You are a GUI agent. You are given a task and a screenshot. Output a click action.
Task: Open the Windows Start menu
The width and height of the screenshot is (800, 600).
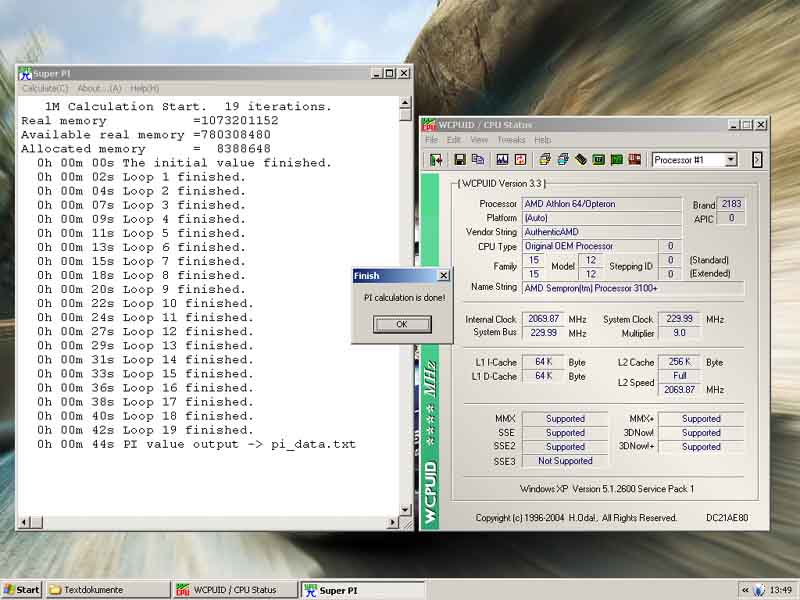[21, 590]
